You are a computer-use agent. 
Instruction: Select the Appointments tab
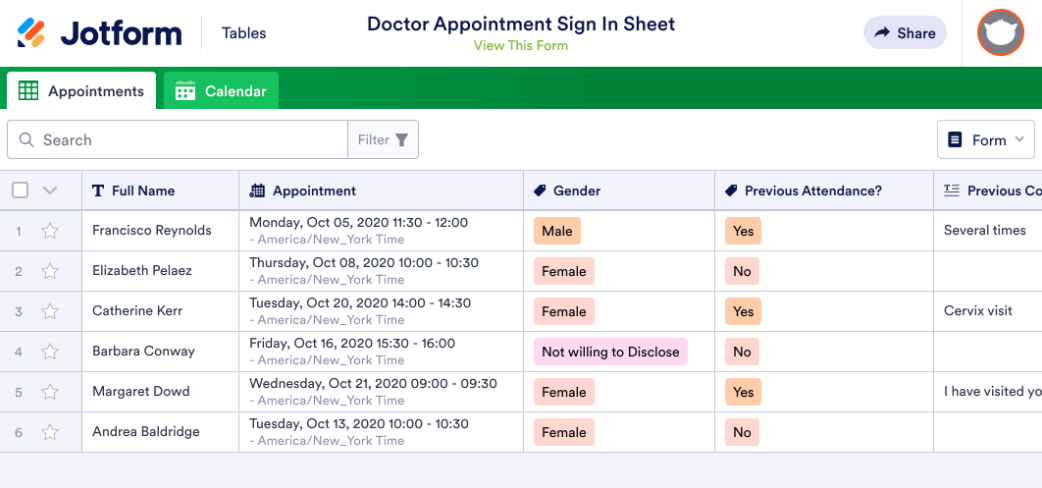pyautogui.click(x=82, y=91)
